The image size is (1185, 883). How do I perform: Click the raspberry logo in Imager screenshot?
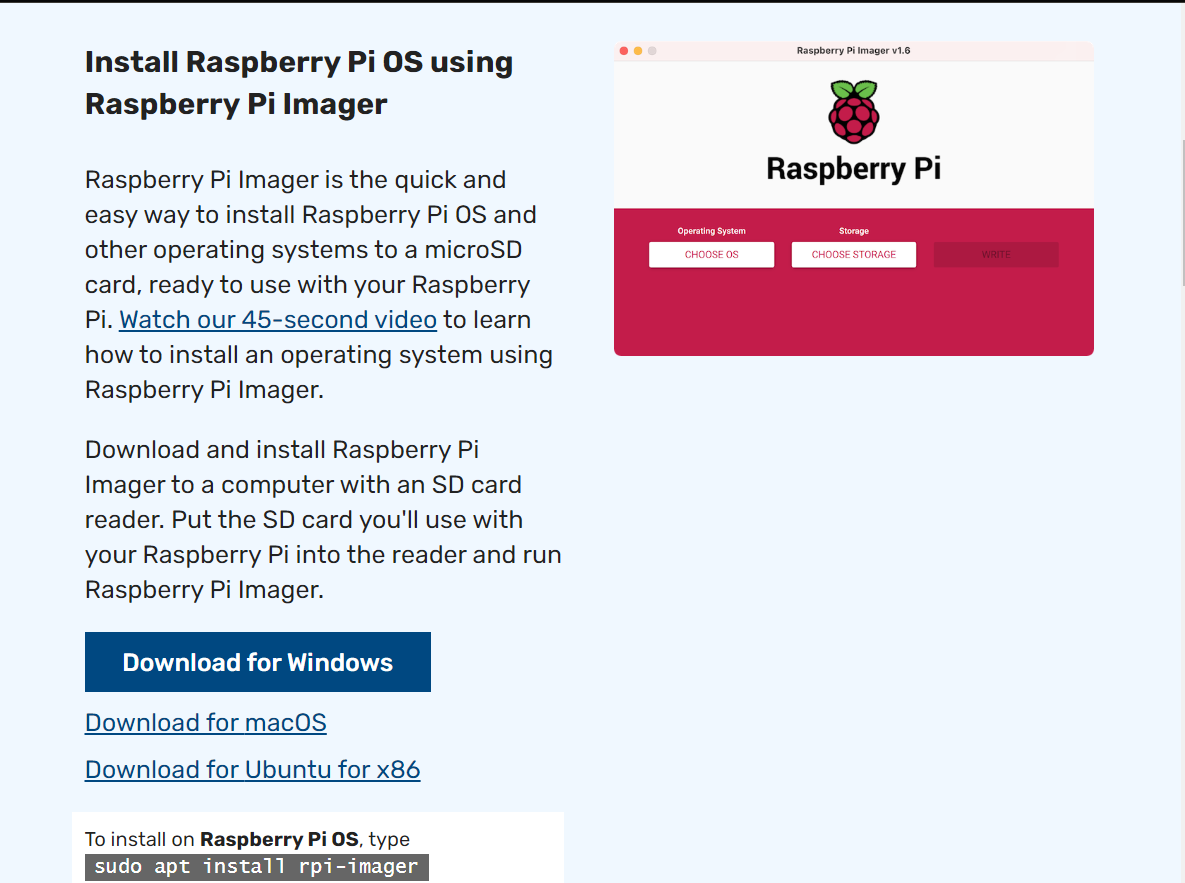(x=853, y=112)
